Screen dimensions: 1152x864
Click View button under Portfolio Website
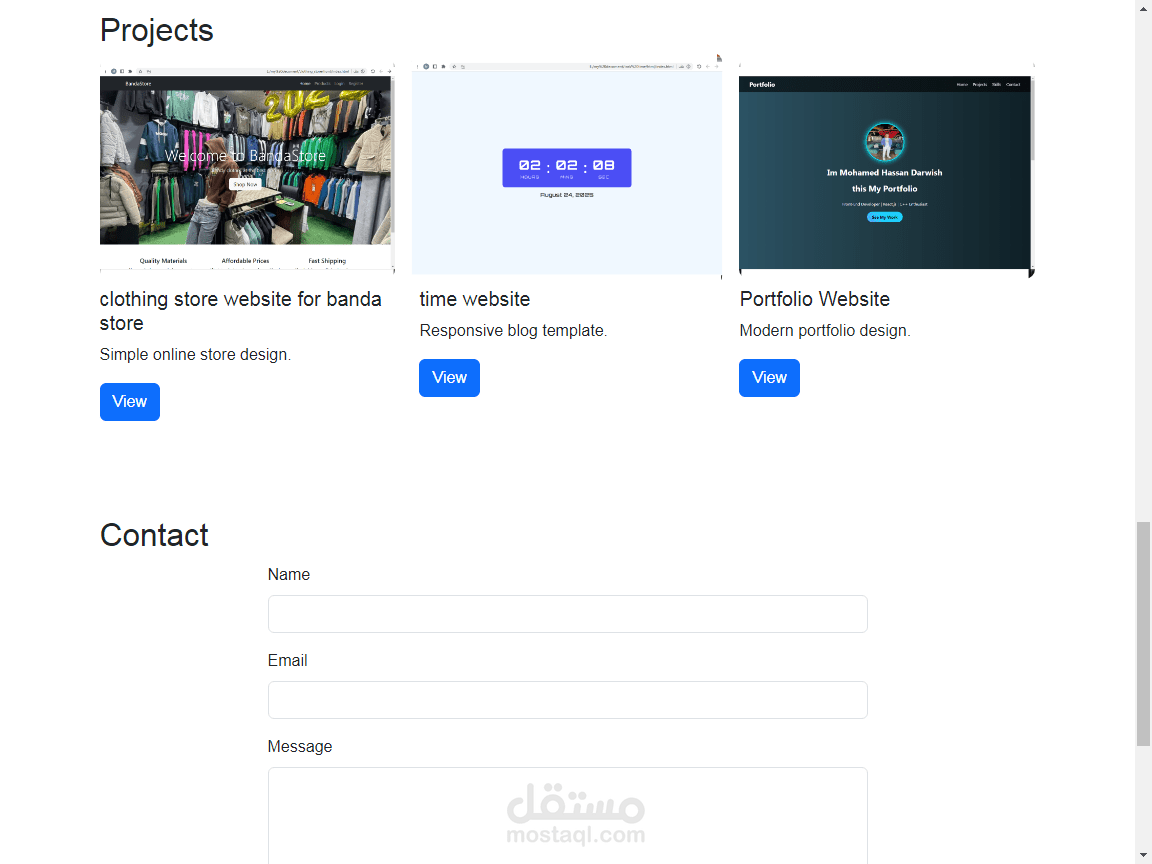[769, 378]
